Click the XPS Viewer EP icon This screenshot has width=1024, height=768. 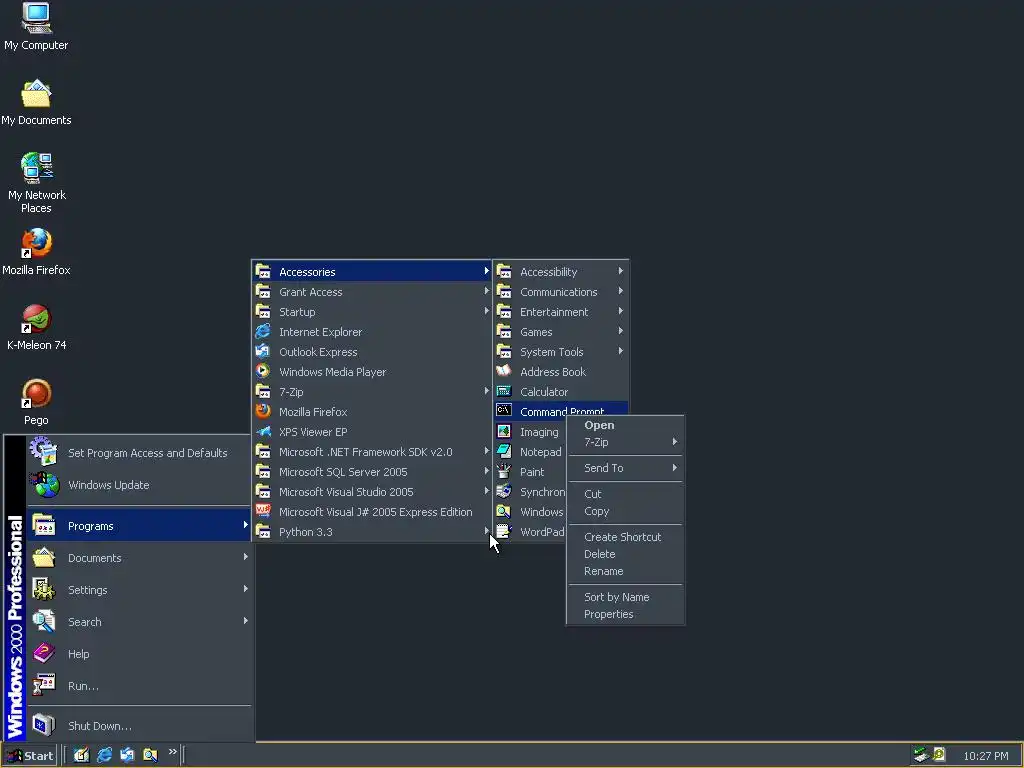[x=263, y=432]
